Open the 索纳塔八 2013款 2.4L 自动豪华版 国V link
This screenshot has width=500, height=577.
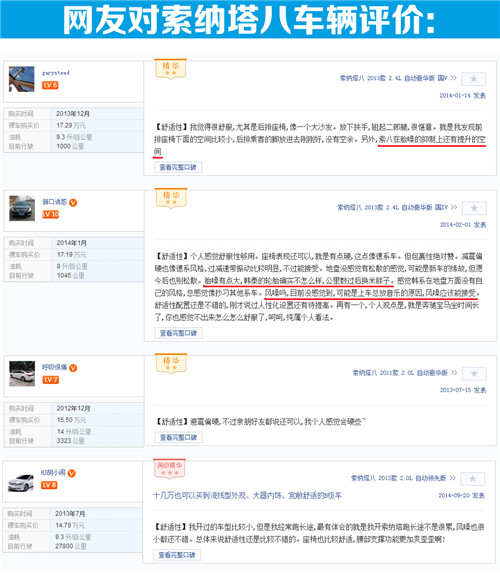398,78
